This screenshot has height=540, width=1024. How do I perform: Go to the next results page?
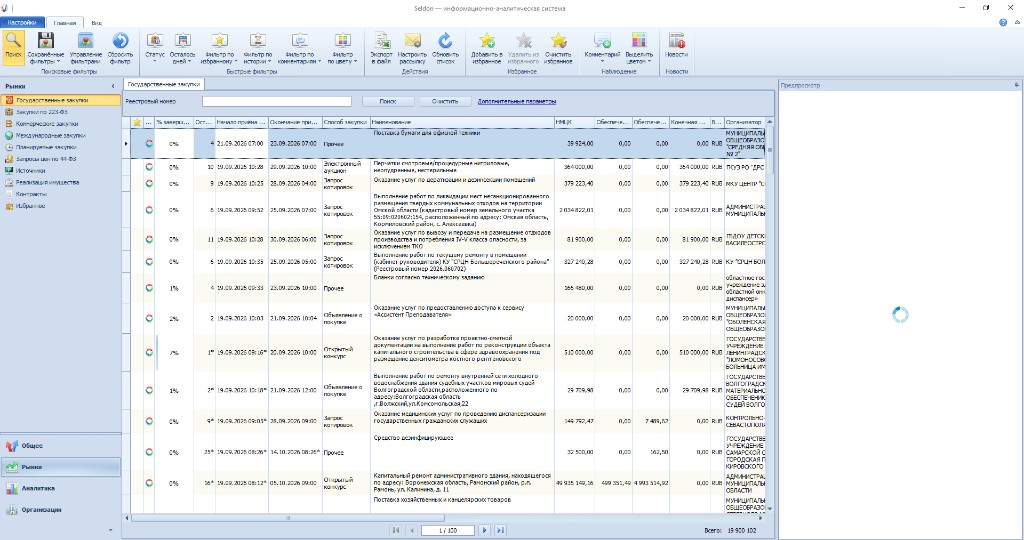point(485,530)
